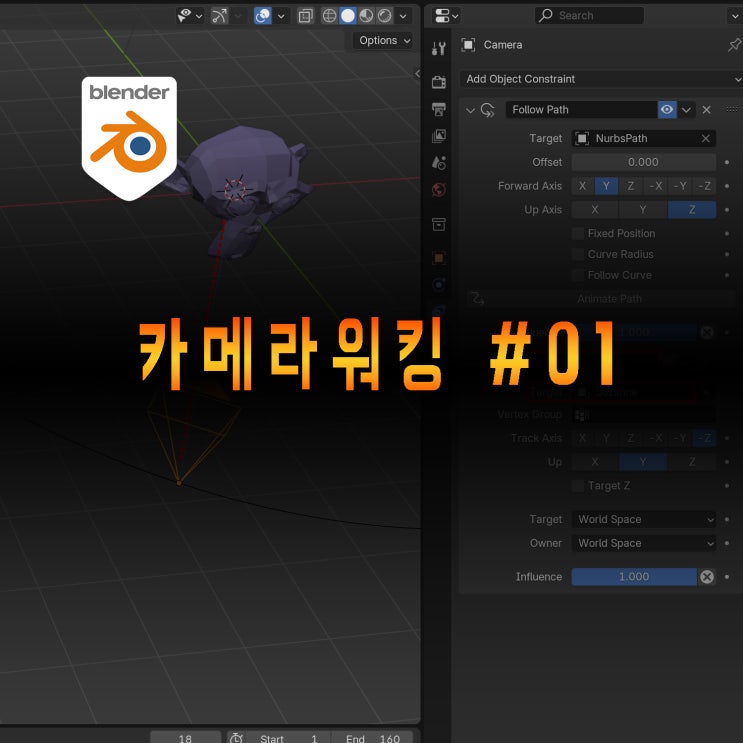Click the NurbsPath target field

(643, 138)
